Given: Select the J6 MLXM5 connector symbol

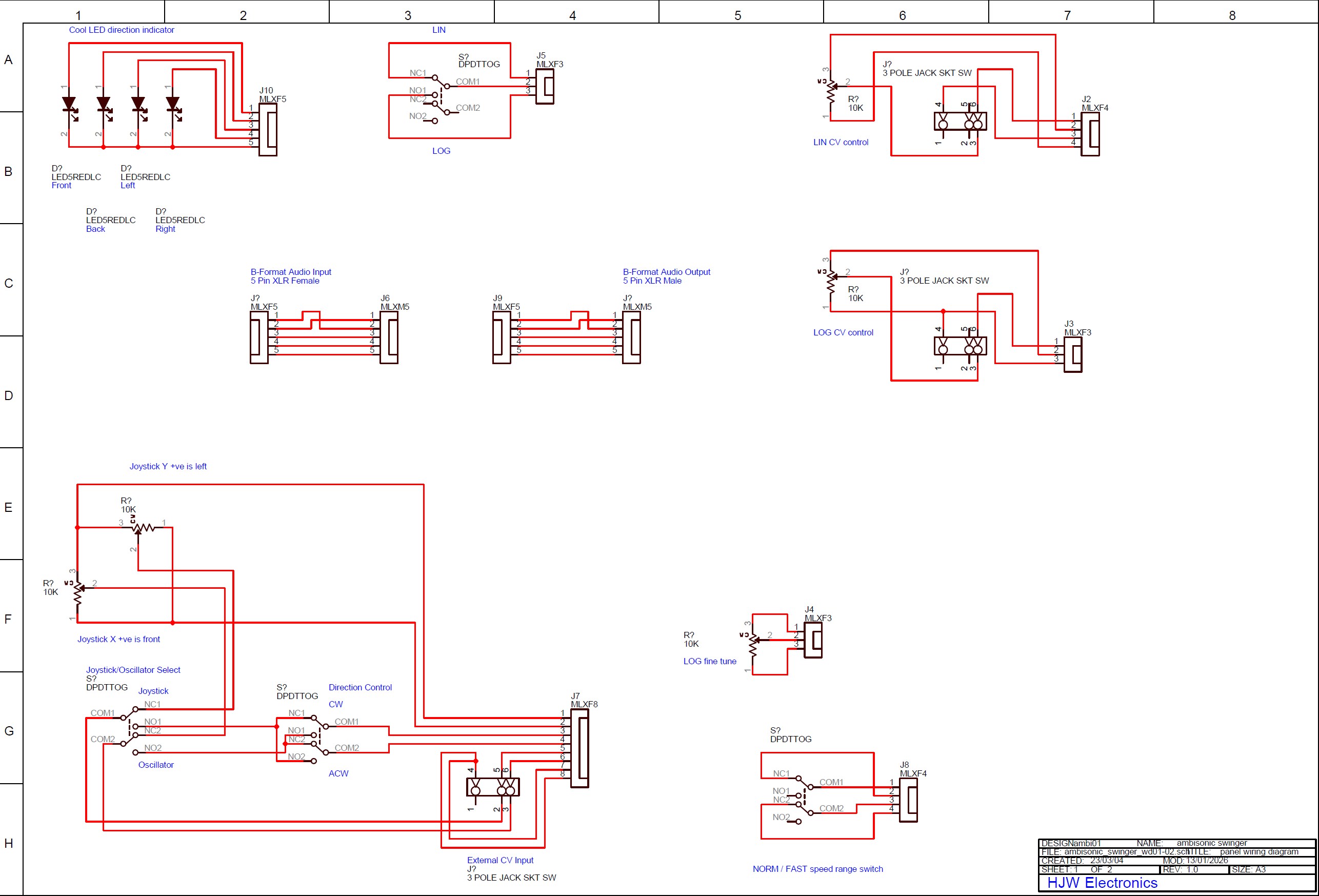Looking at the screenshot, I should pos(389,337).
